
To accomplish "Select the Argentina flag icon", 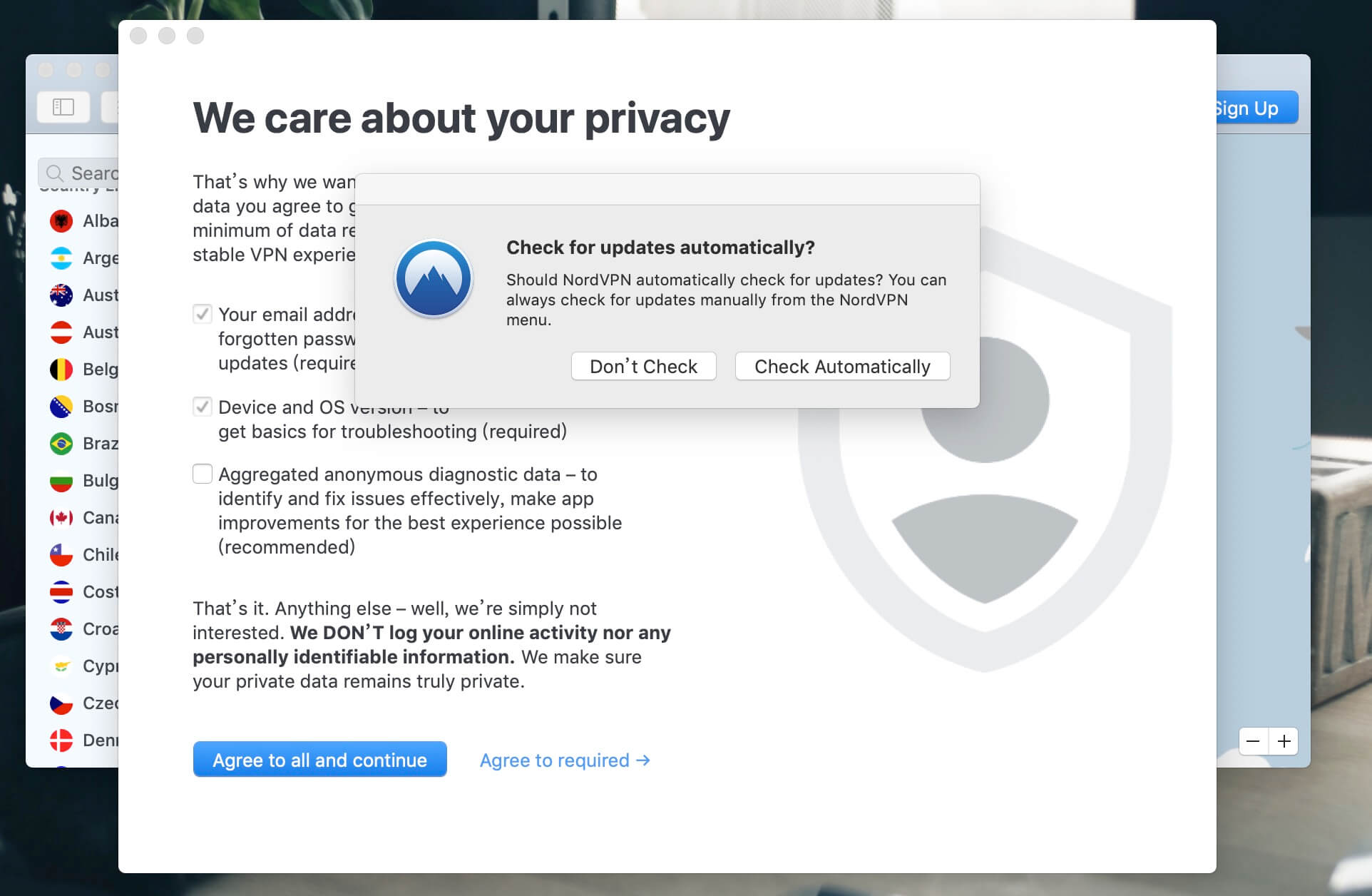I will [x=61, y=258].
